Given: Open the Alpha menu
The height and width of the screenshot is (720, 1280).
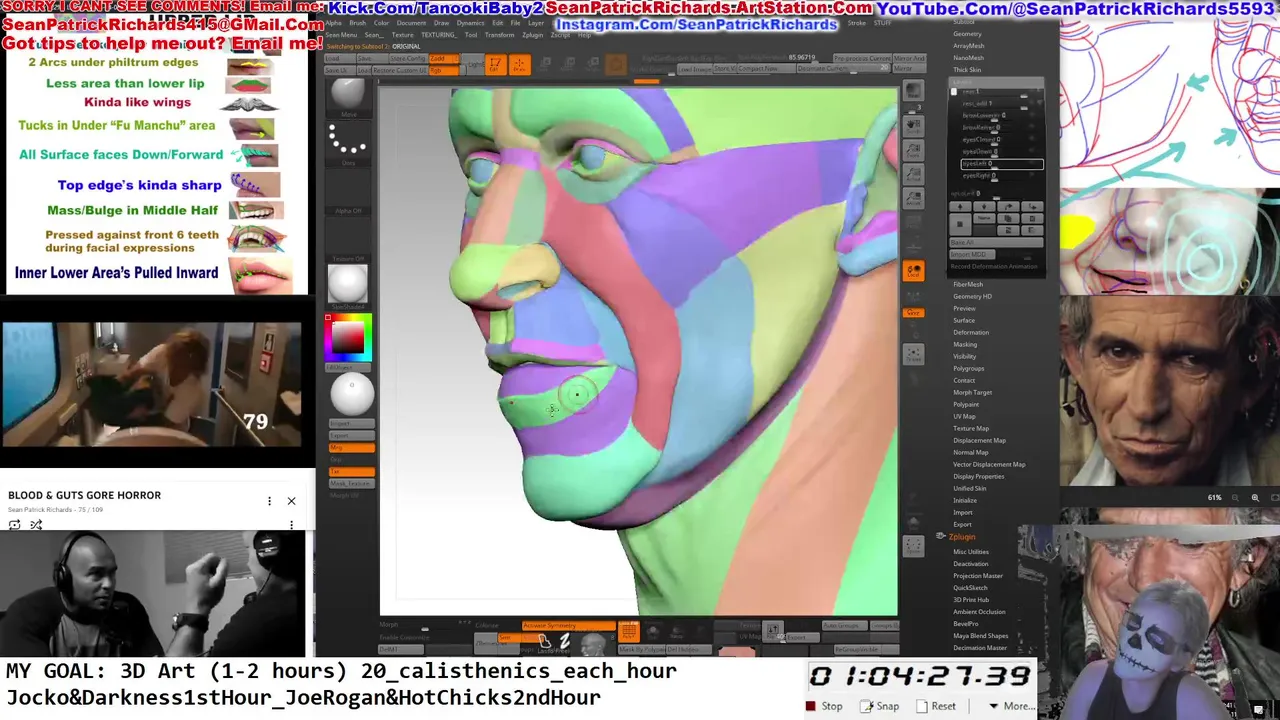Looking at the screenshot, I should pyautogui.click(x=333, y=23).
